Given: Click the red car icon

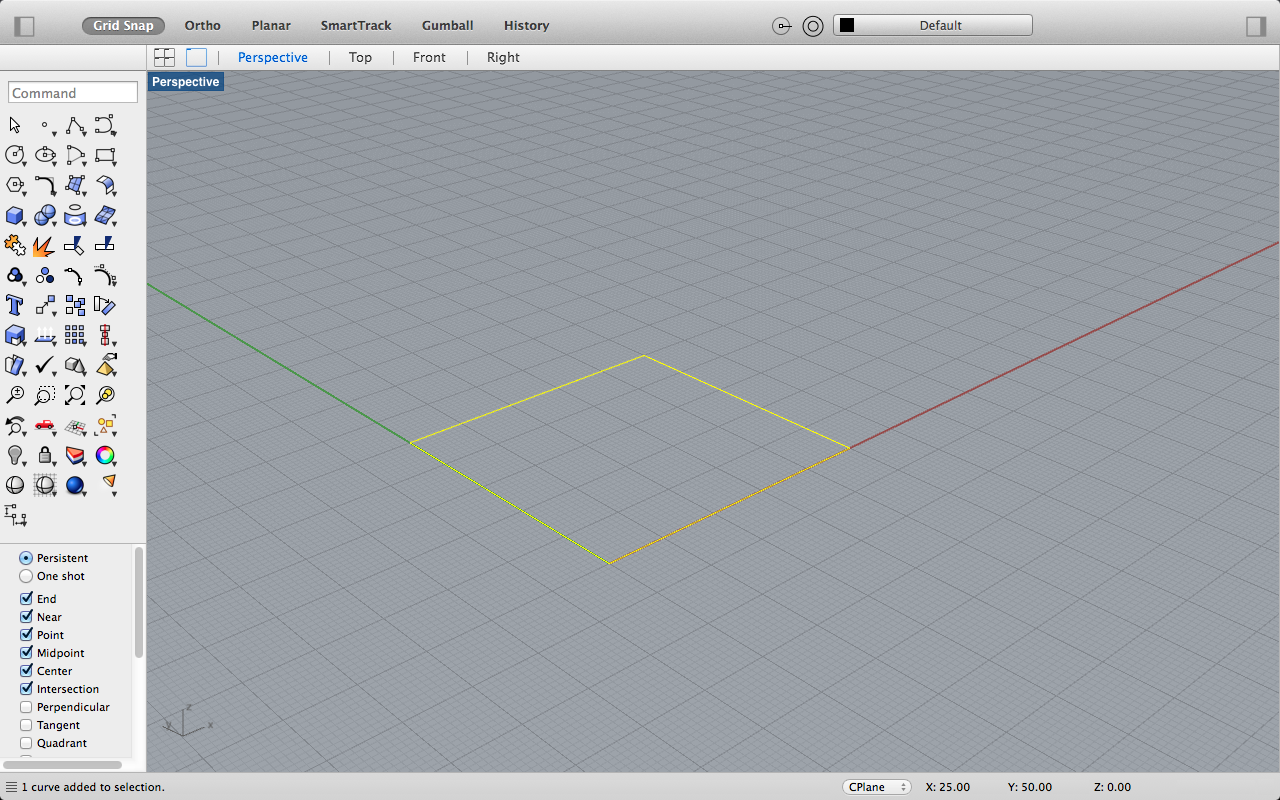Looking at the screenshot, I should pos(45,425).
